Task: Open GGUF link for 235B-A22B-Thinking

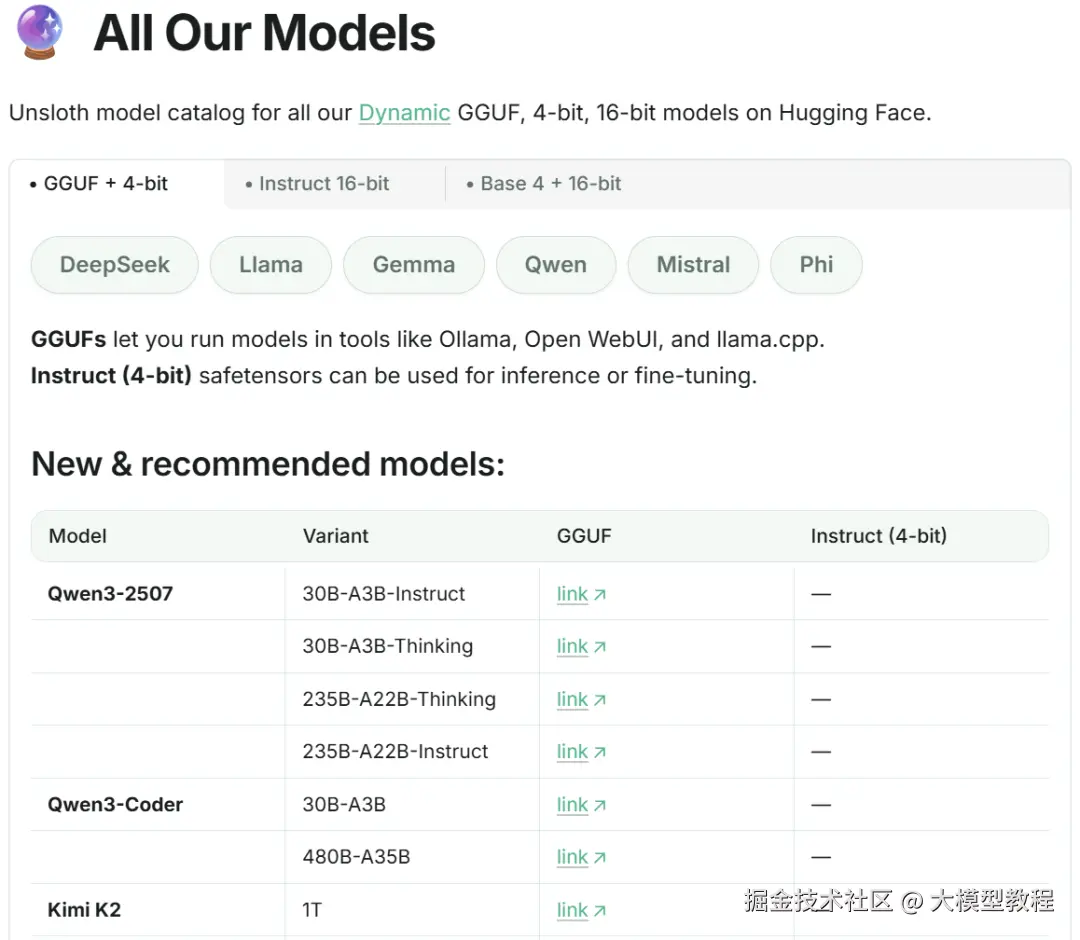Action: [x=581, y=699]
